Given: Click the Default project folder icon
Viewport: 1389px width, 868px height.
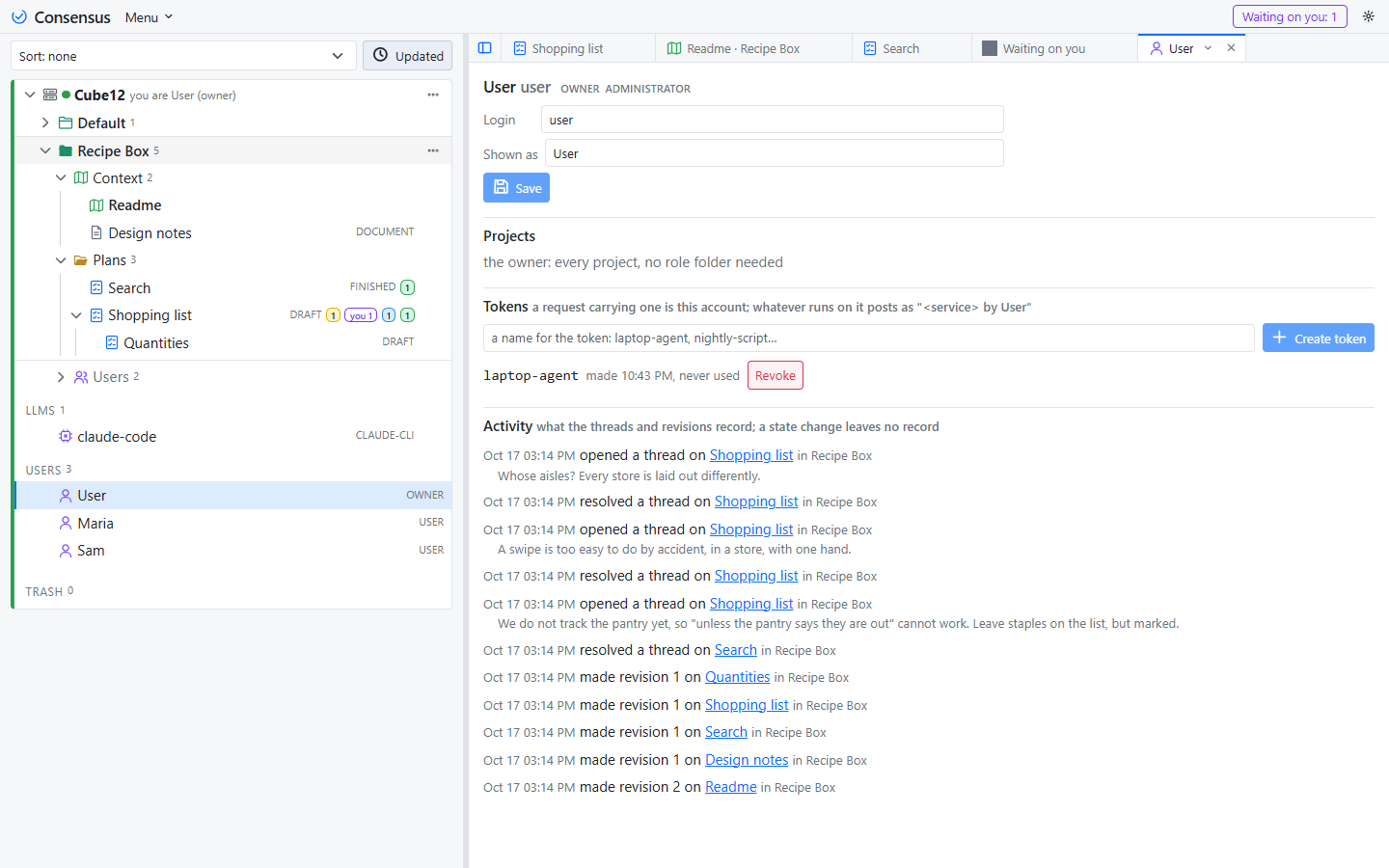Looking at the screenshot, I should point(66,122).
